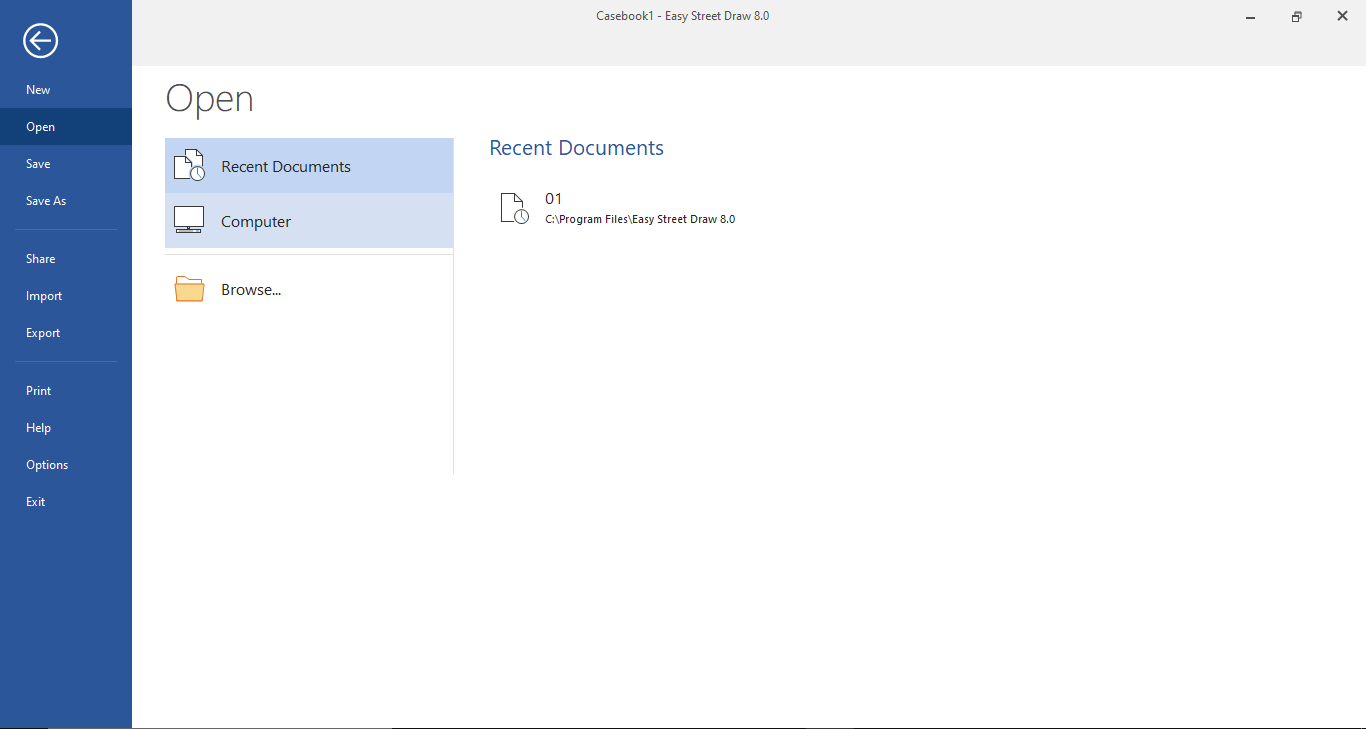The image size is (1366, 729).
Task: Choose Save from the left menu
Action: pos(66,164)
